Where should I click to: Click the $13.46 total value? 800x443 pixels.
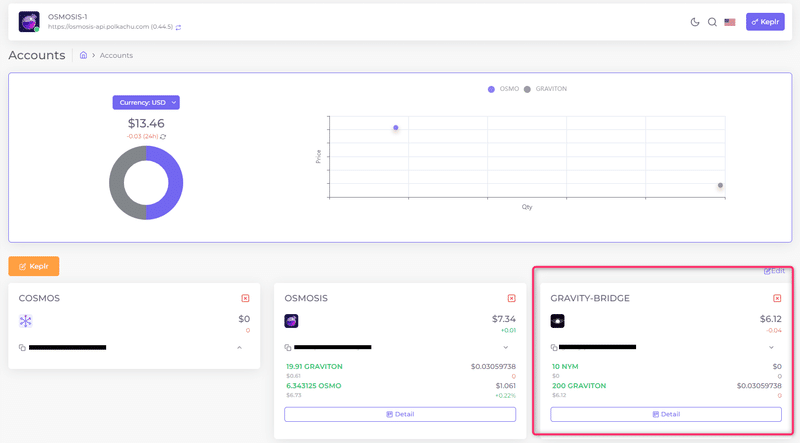(146, 124)
